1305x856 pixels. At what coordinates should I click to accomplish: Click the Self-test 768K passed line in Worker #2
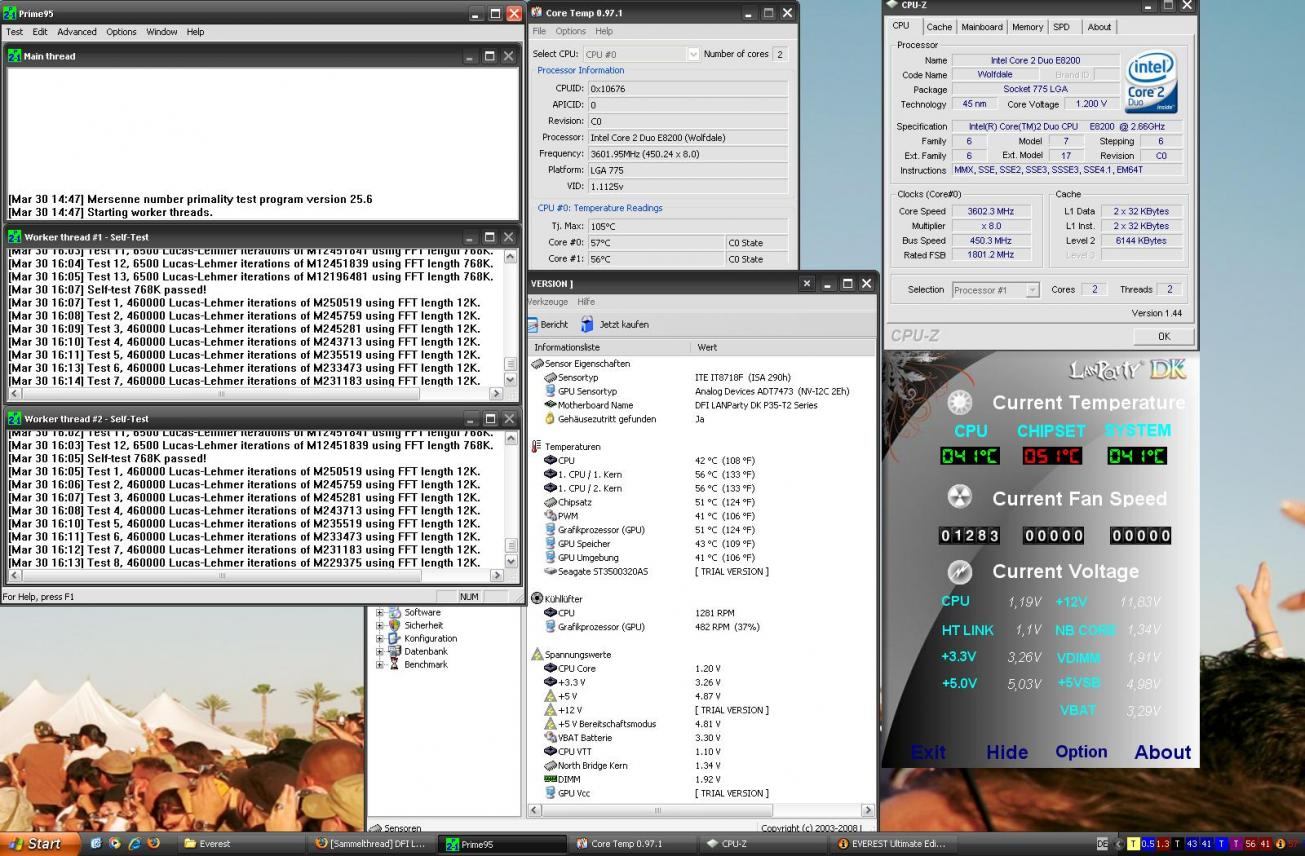tap(107, 458)
